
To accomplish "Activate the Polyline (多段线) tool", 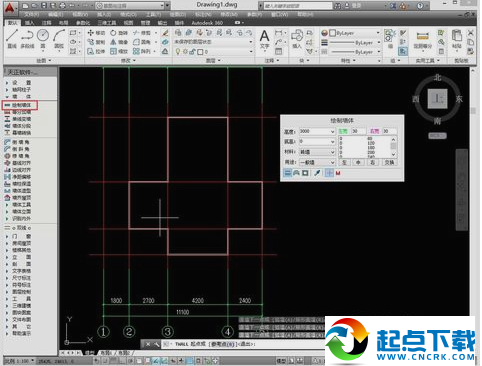I will pos(27,39).
